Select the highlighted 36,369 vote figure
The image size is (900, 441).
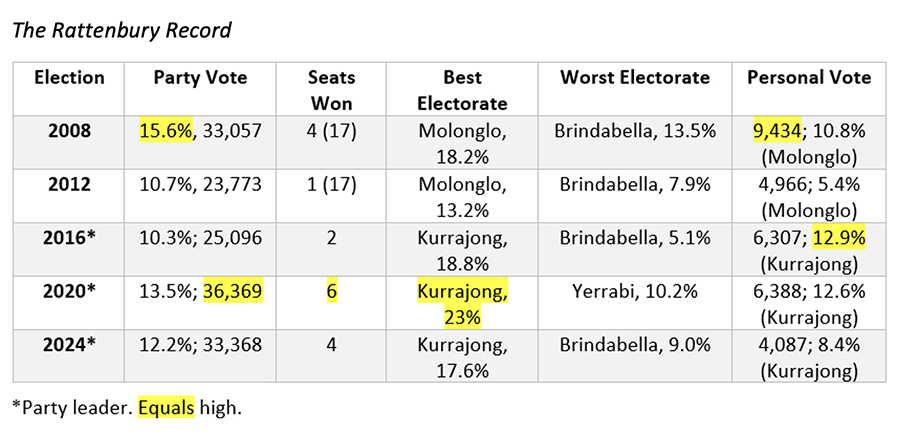click(232, 291)
